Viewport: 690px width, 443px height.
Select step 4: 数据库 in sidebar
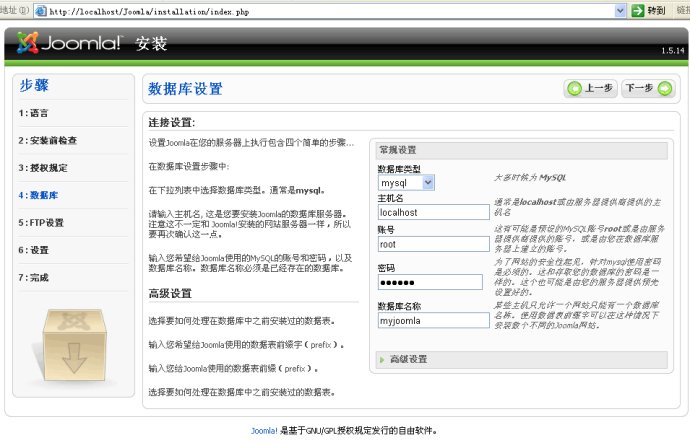[x=38, y=195]
